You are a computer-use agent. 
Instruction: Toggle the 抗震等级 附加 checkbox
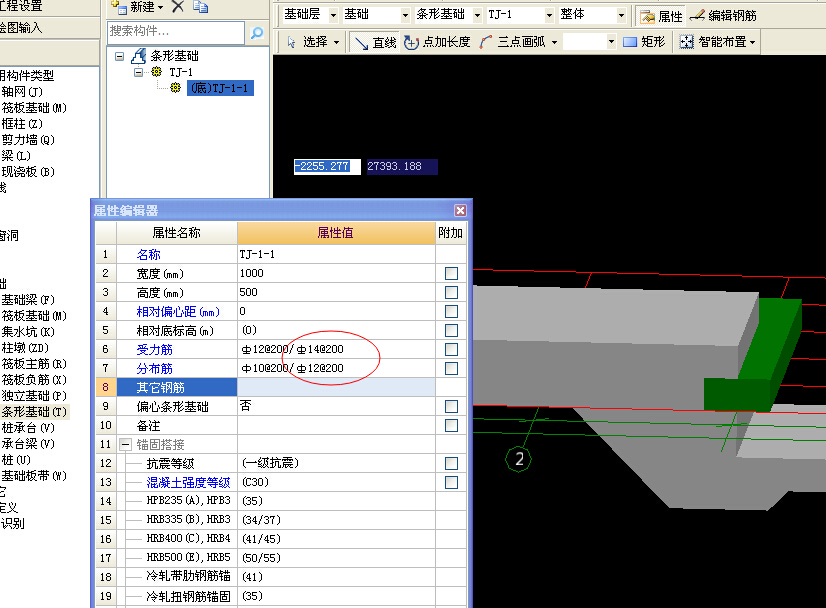[451, 463]
